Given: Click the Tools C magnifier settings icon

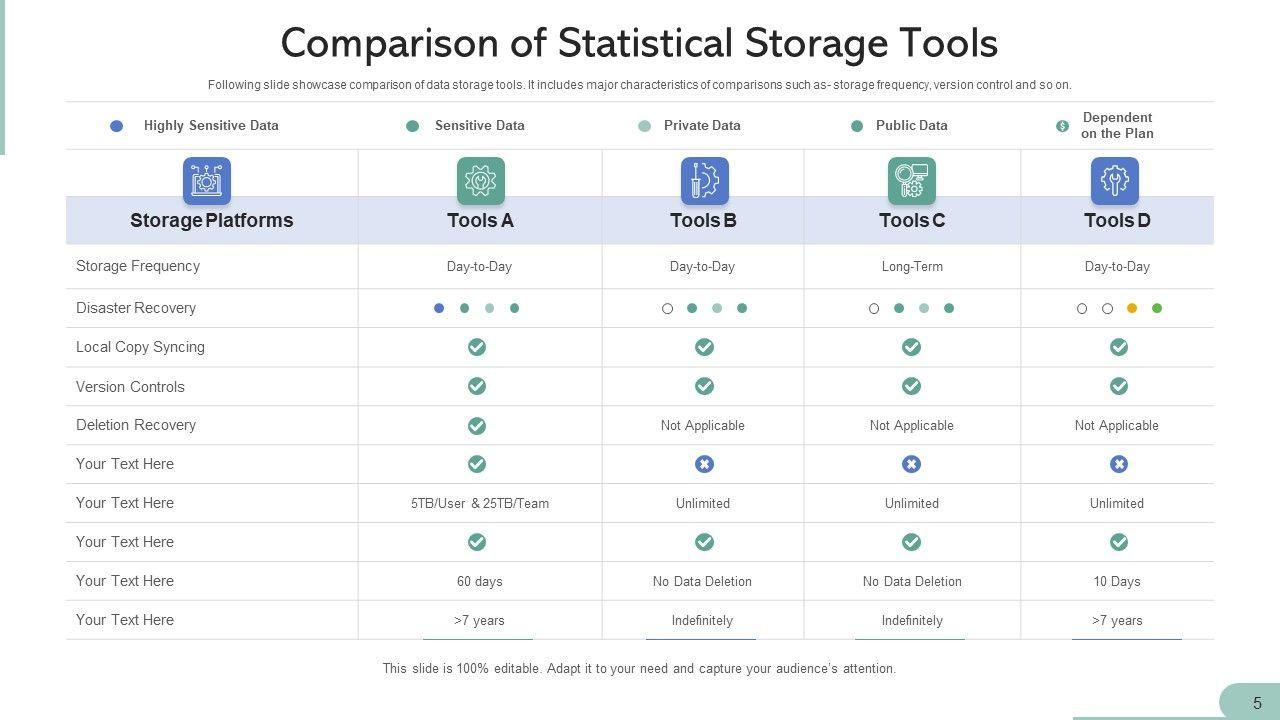Looking at the screenshot, I should pyautogui.click(x=912, y=181).
